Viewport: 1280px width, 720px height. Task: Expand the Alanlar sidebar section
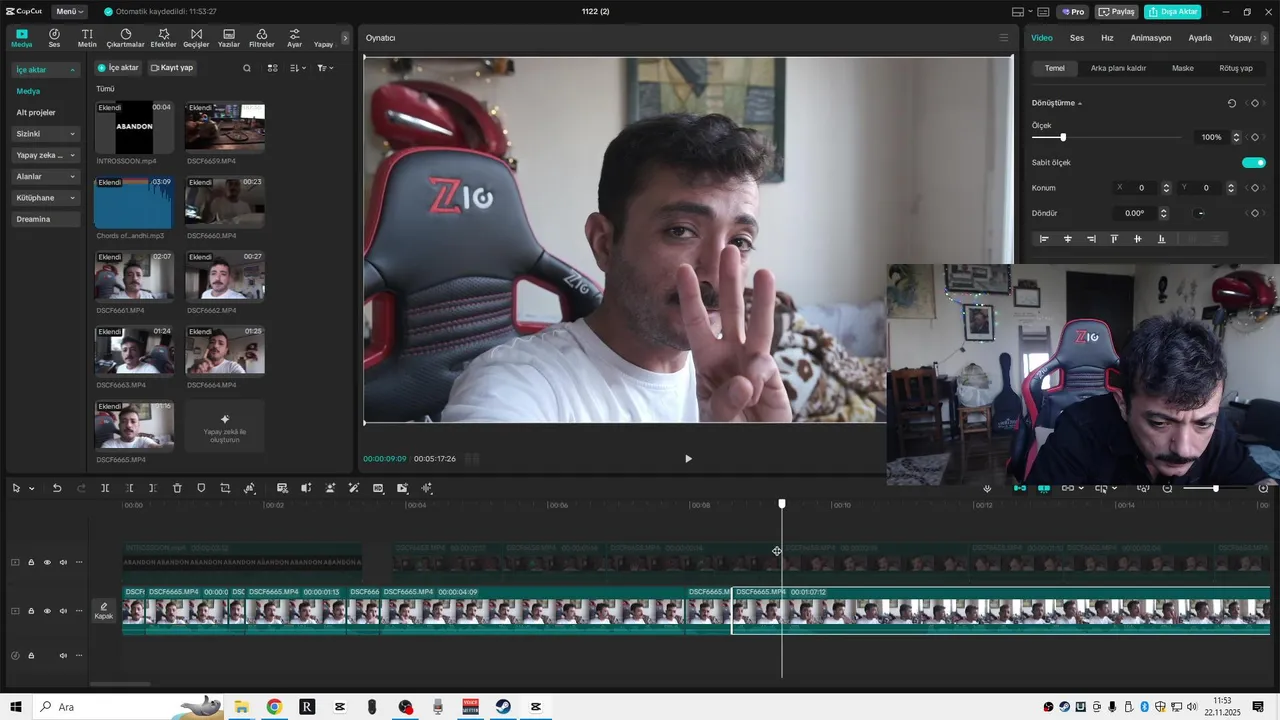(x=46, y=176)
